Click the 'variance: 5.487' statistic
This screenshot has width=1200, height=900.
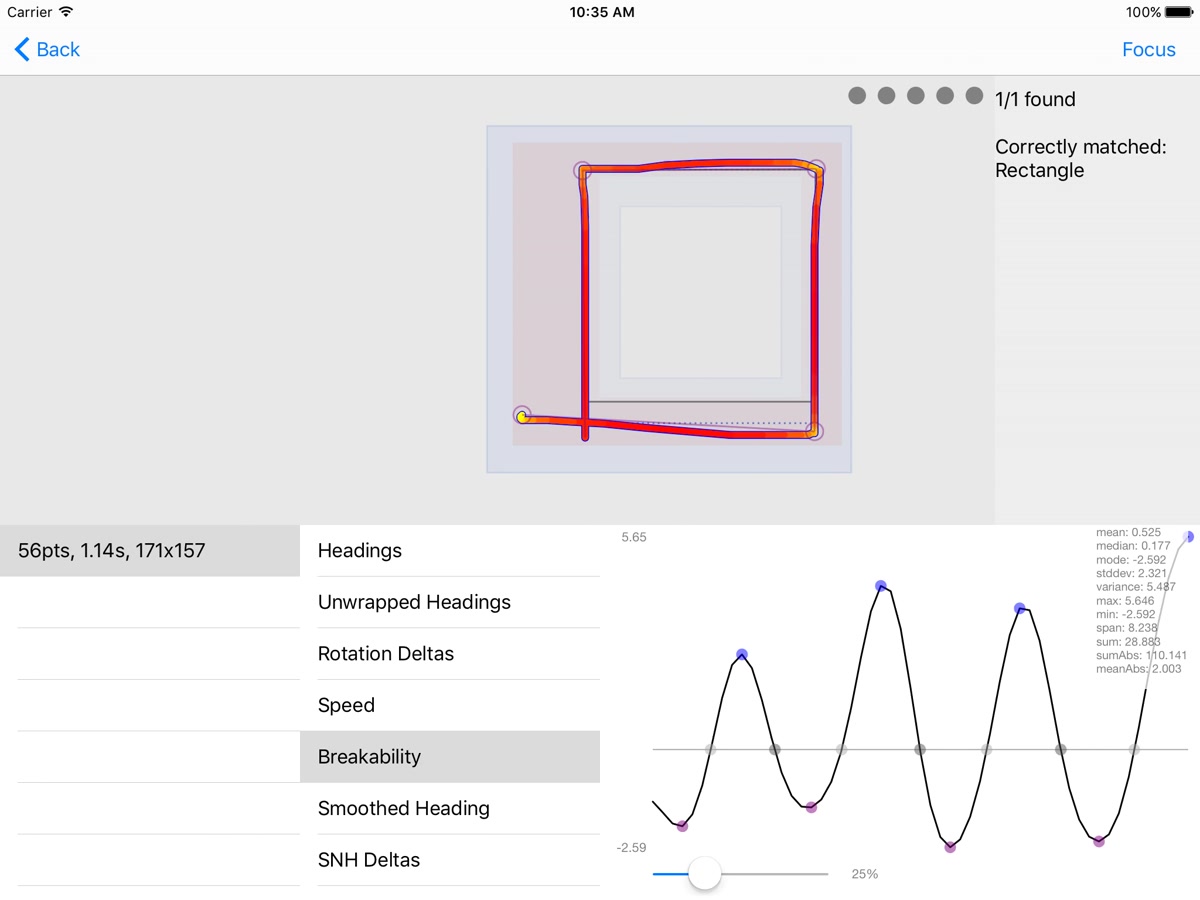tap(1134, 587)
